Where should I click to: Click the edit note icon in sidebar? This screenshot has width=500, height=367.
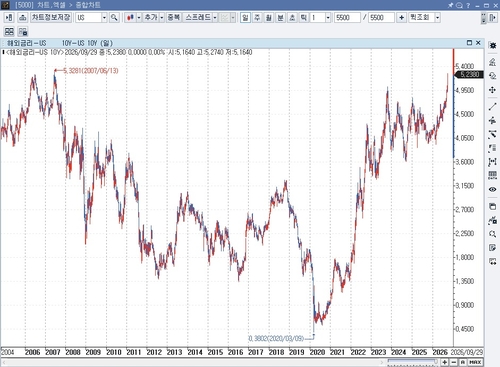pos(492,248)
